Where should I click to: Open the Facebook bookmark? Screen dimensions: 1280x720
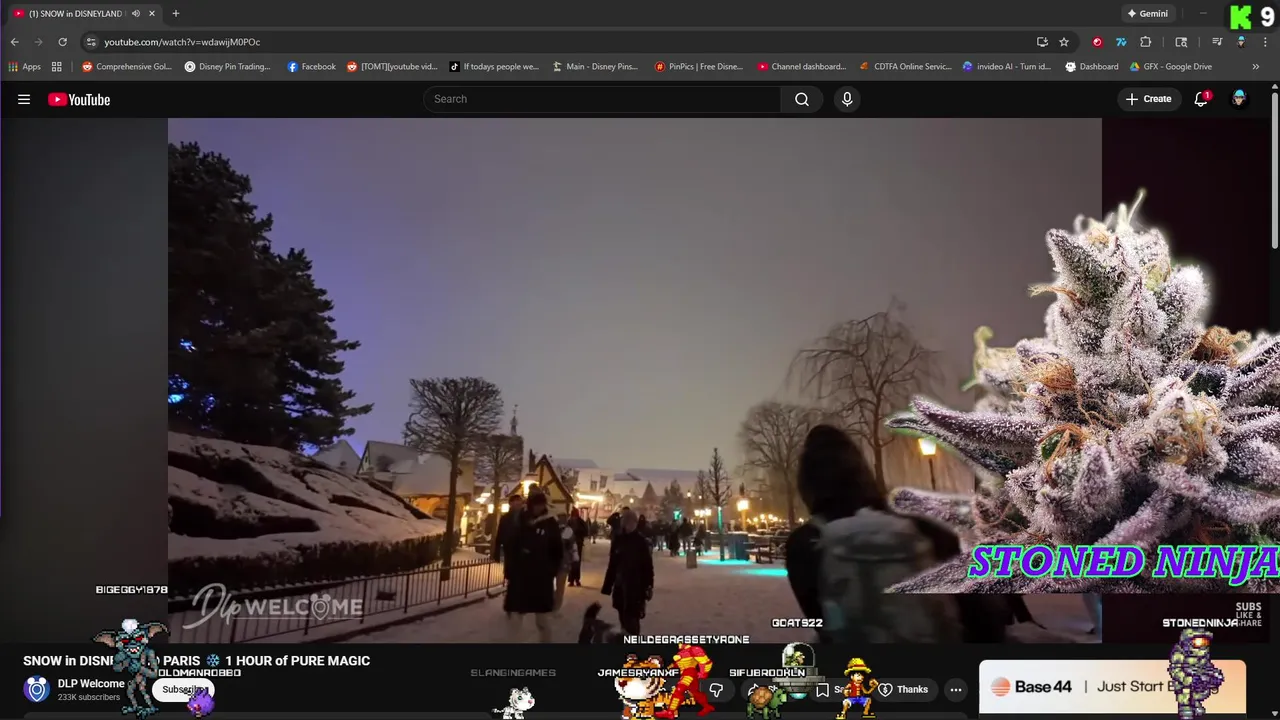tap(311, 67)
